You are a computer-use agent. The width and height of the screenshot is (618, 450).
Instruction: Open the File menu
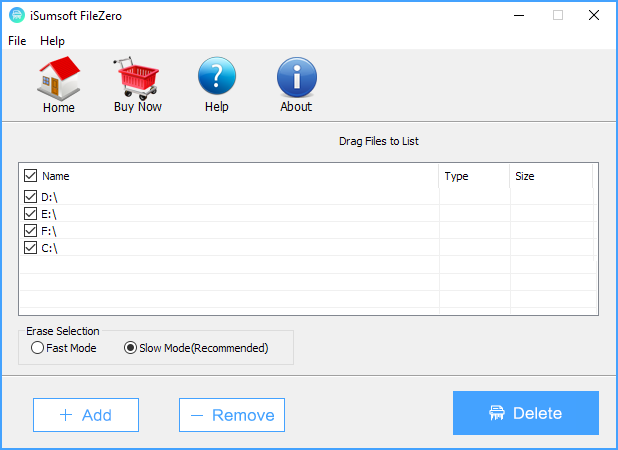[x=17, y=41]
